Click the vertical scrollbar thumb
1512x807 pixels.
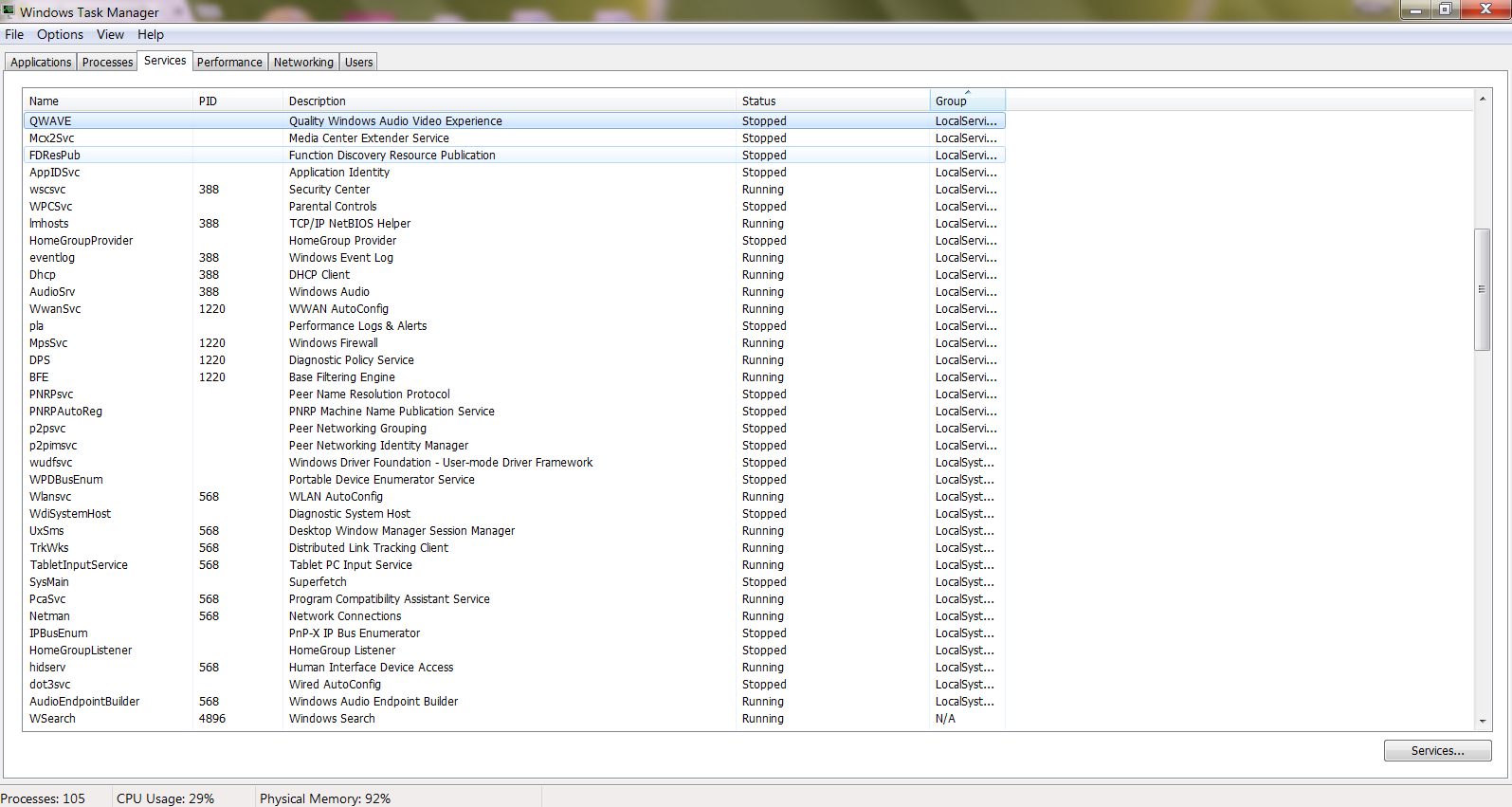(x=1483, y=289)
